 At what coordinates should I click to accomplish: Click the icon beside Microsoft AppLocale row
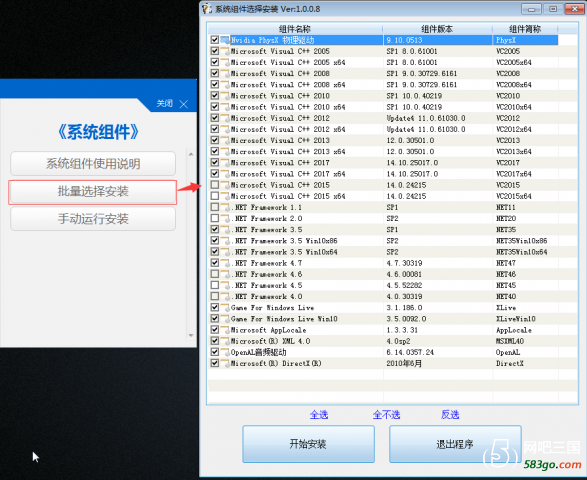pos(225,330)
